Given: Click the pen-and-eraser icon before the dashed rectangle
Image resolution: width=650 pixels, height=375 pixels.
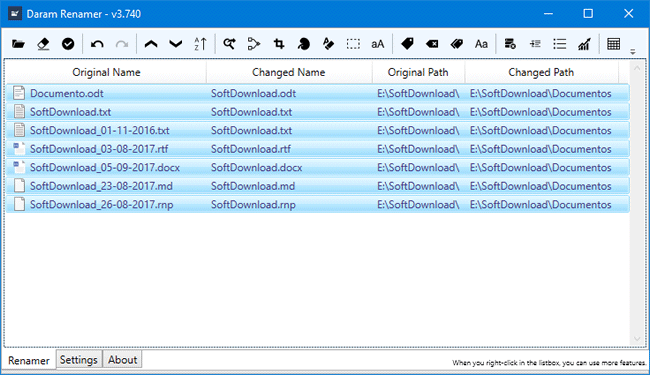Looking at the screenshot, I should [328, 44].
